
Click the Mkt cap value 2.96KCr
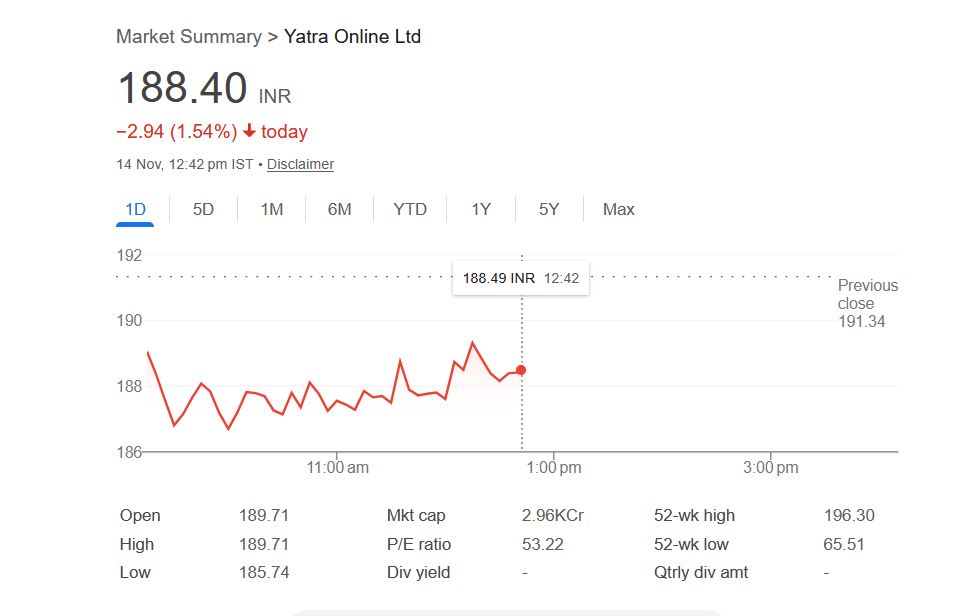[552, 516]
